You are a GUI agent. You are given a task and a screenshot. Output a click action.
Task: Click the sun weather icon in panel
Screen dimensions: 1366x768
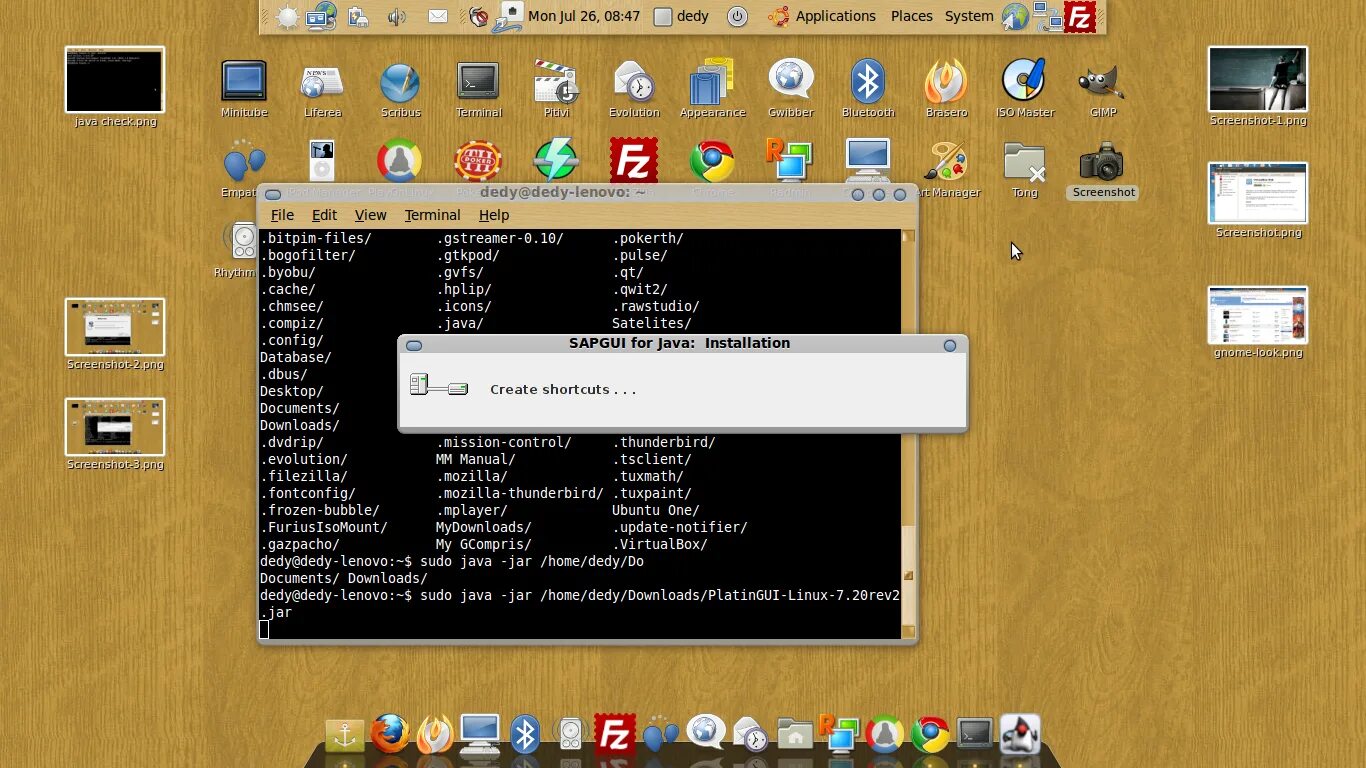(x=288, y=16)
